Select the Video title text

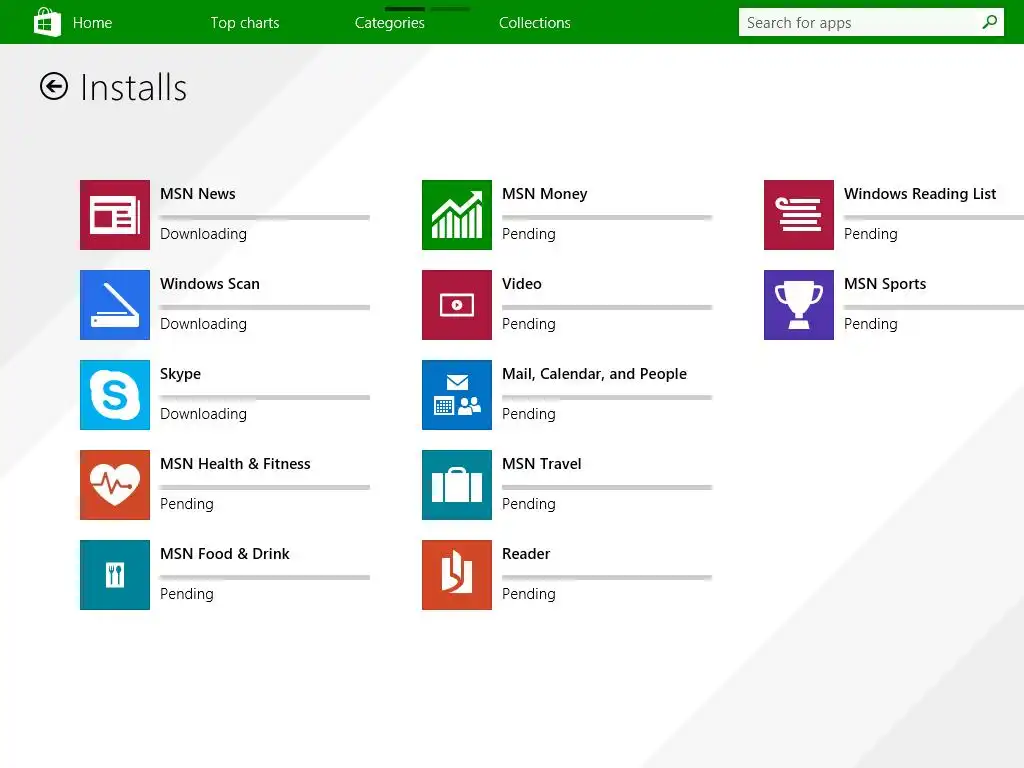click(522, 284)
